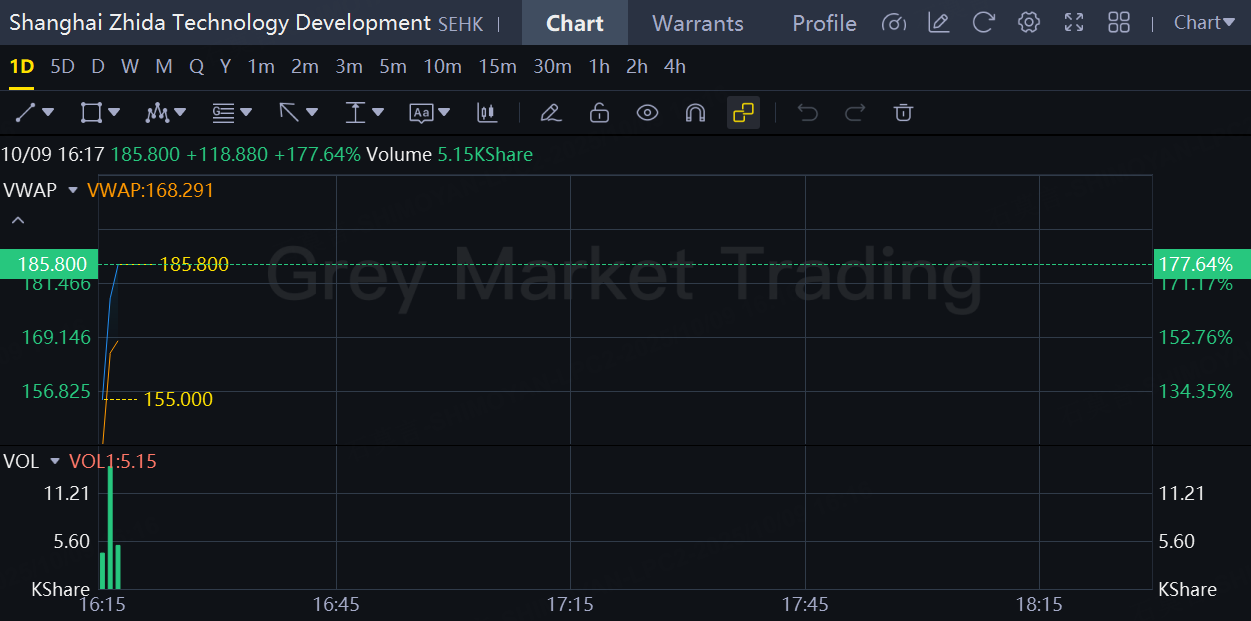
Task: Select the D daily timeframe
Action: click(x=98, y=67)
